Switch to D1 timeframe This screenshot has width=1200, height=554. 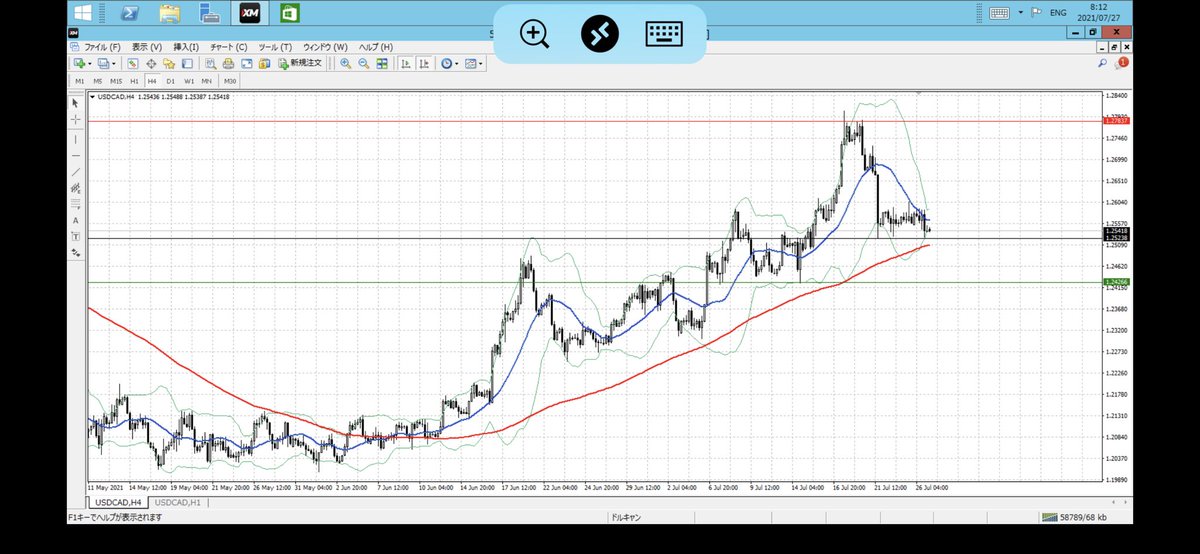click(x=170, y=81)
